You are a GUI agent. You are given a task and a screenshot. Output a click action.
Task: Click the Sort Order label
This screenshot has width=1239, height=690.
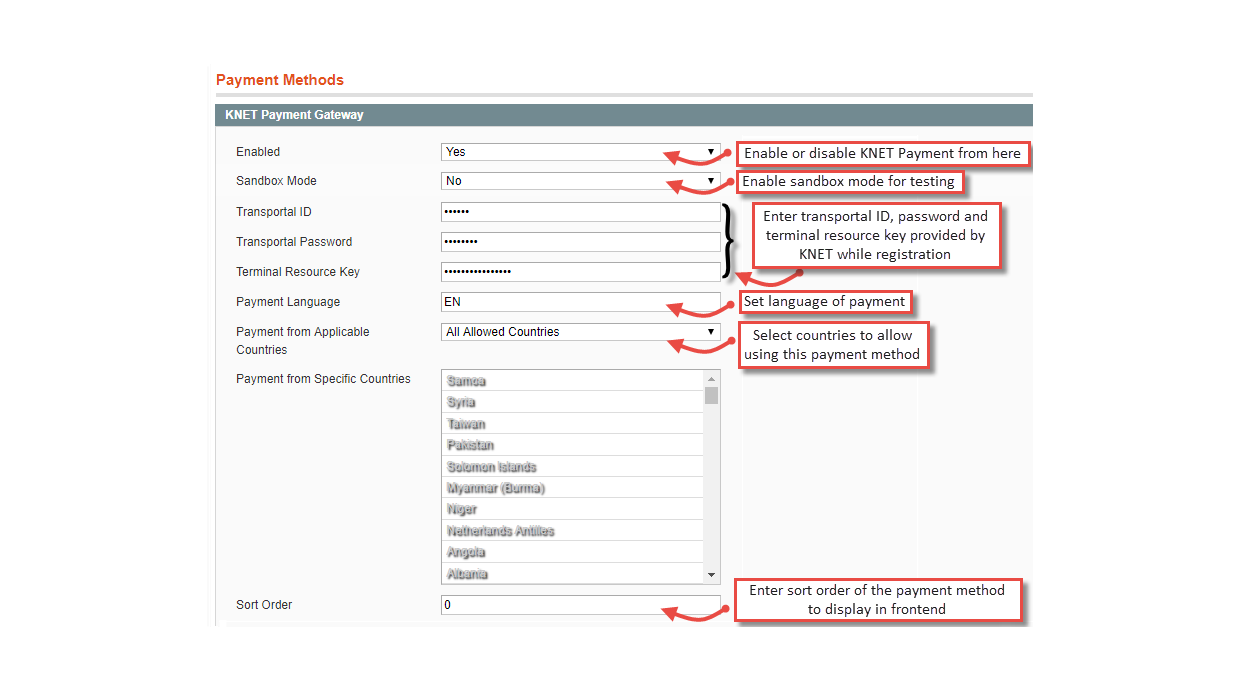(264, 605)
